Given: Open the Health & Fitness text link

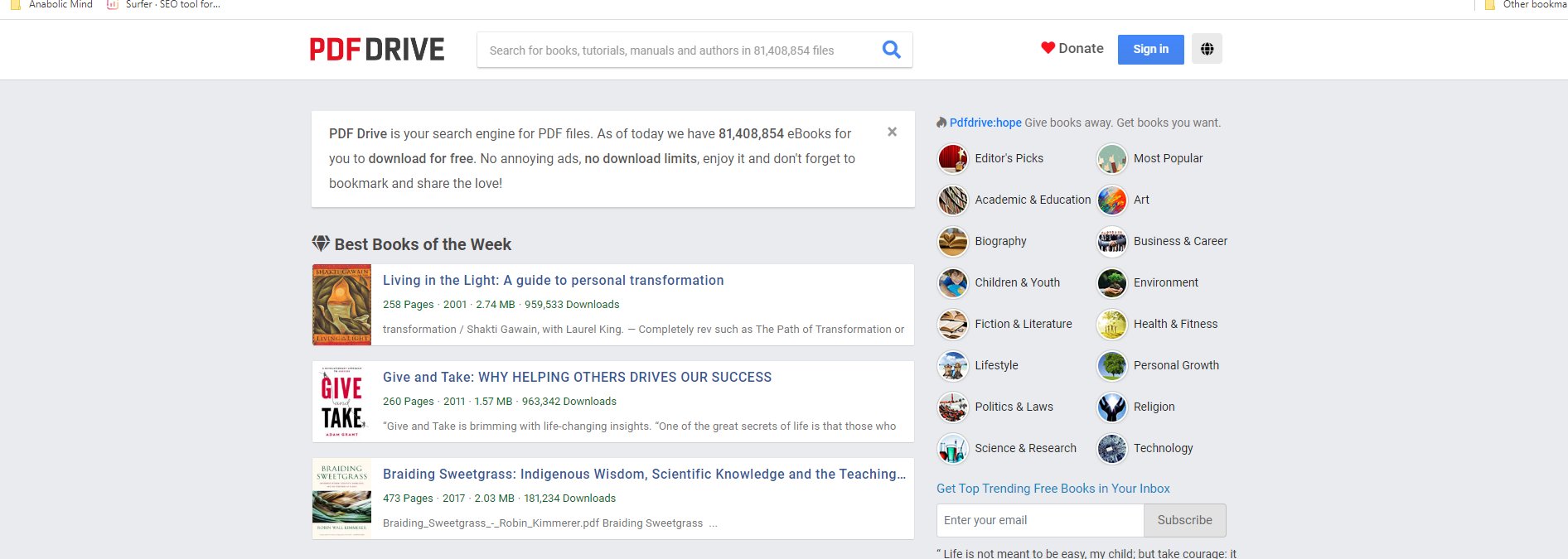Looking at the screenshot, I should point(1175,324).
